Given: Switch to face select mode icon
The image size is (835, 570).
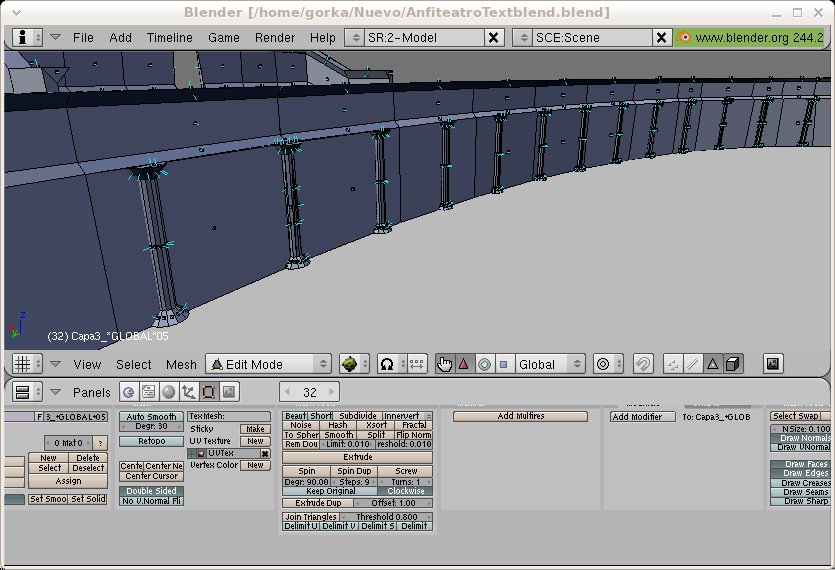Looking at the screenshot, I should (x=713, y=364).
